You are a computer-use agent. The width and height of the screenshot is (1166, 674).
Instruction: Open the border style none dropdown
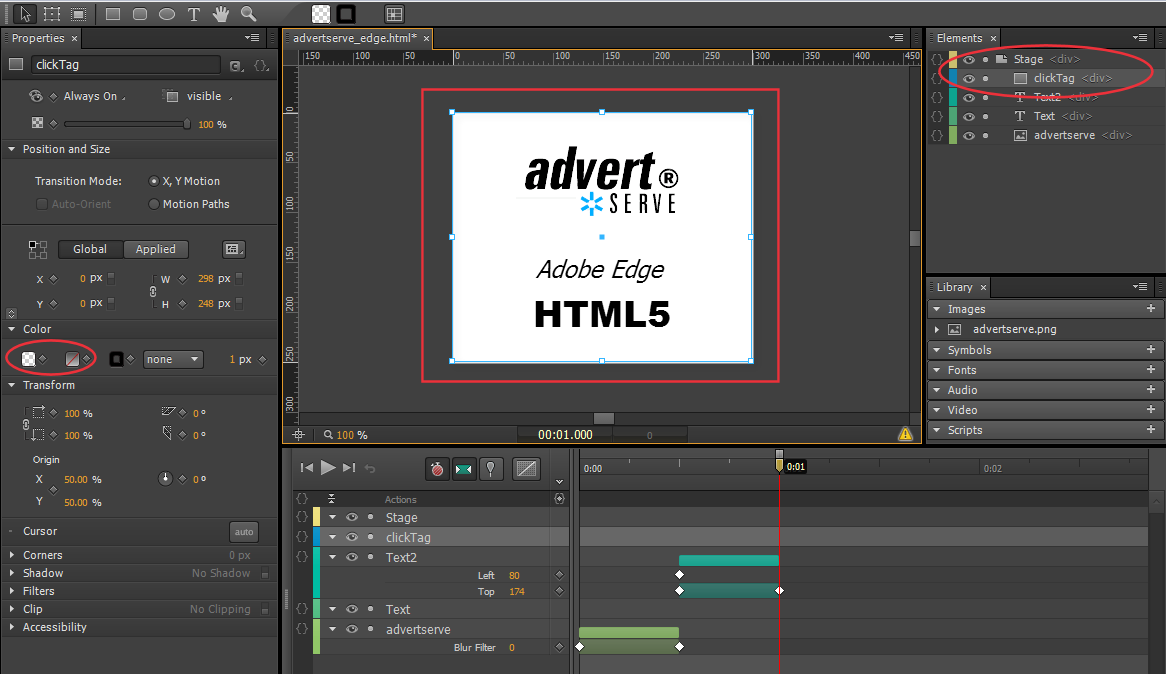tap(173, 359)
